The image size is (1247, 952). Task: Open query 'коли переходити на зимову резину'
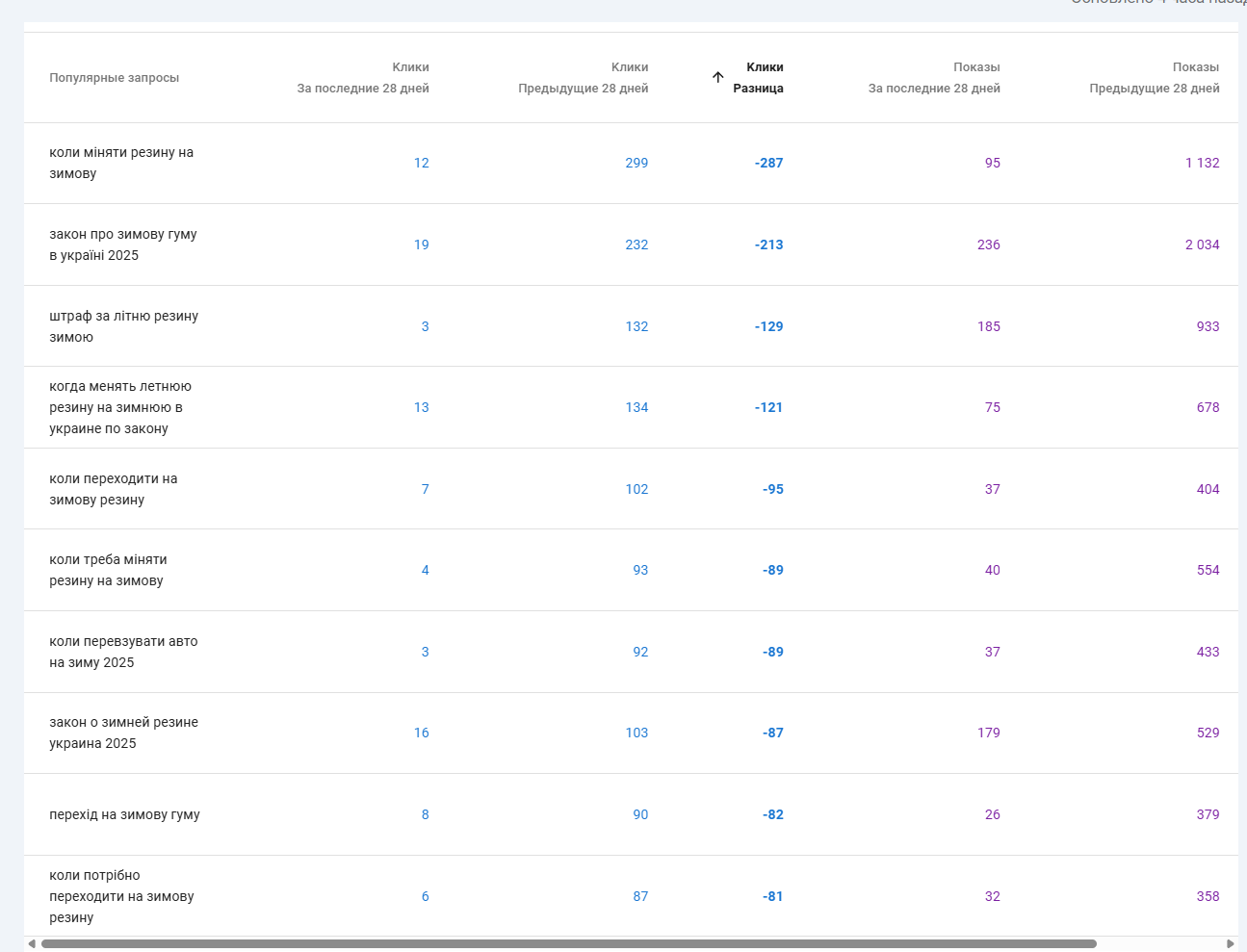click(113, 489)
